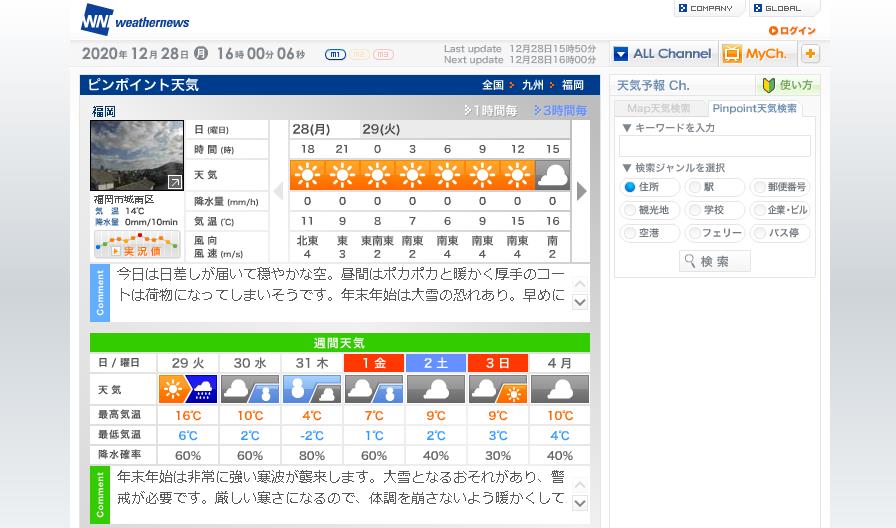Image resolution: width=896 pixels, height=528 pixels.
Task: Select the 郵便番号 radio option
Action: click(780, 187)
